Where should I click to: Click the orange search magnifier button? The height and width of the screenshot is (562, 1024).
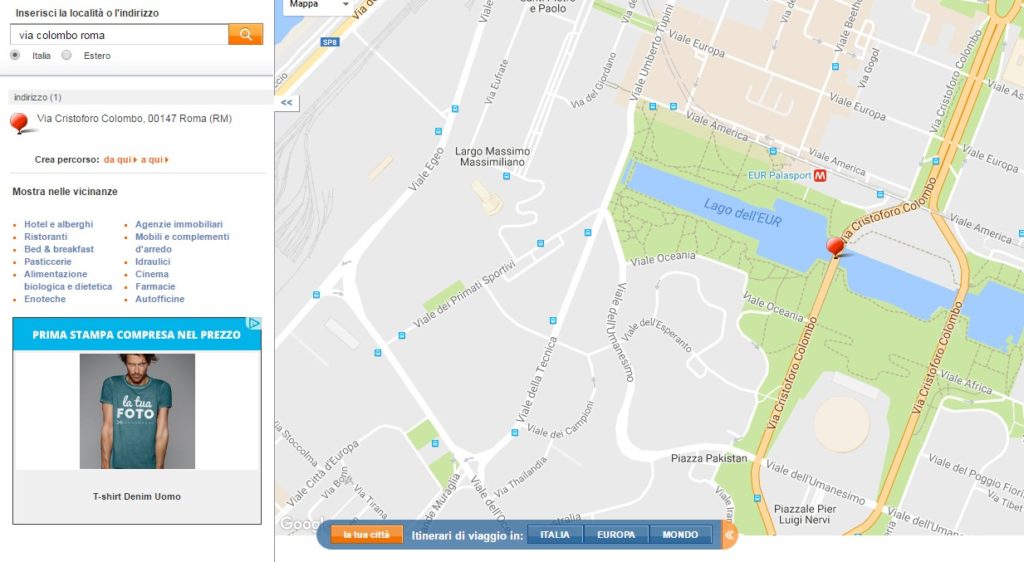(x=246, y=34)
